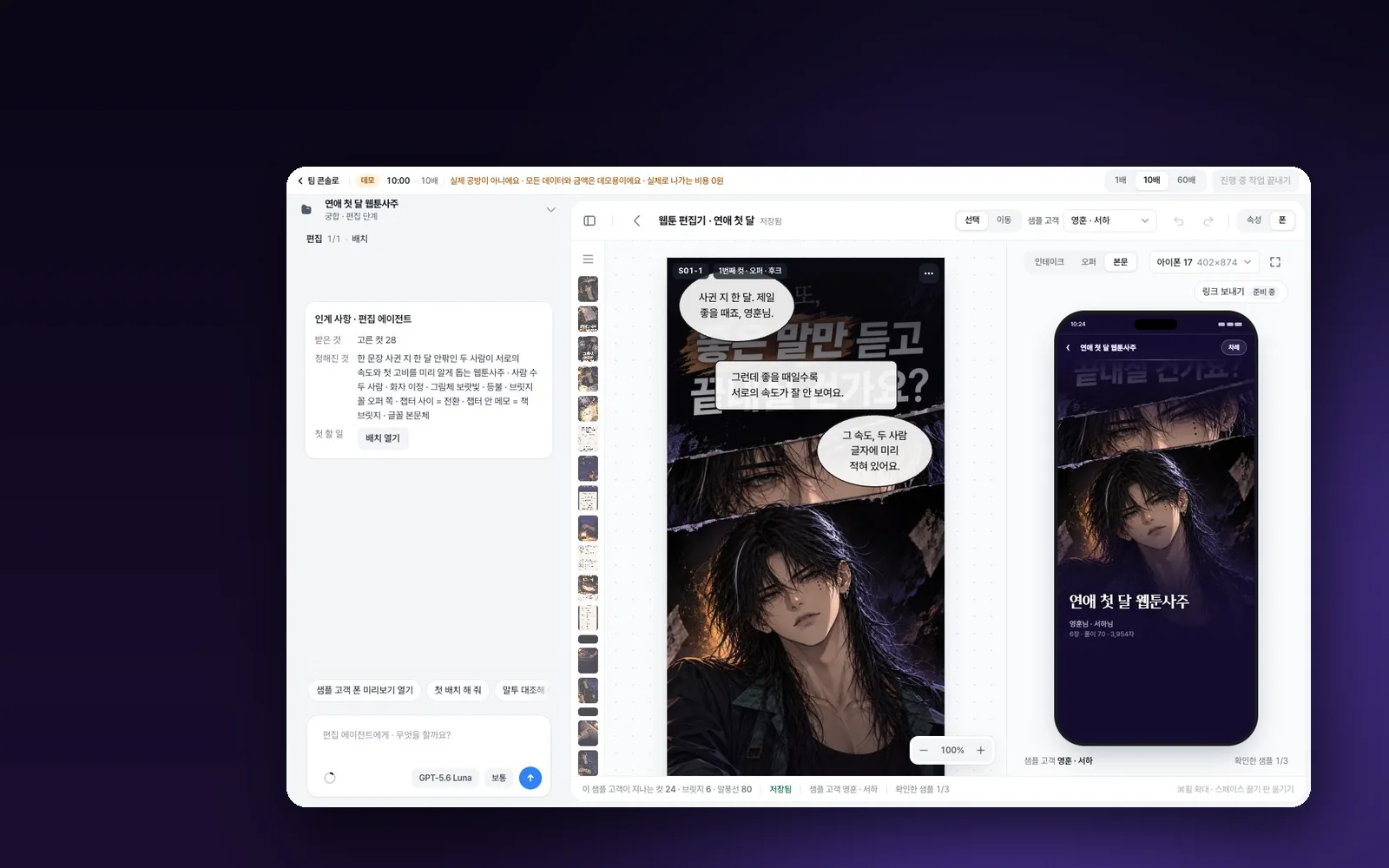Click the 첫 배치 해 줘 suggestion

pos(458,690)
